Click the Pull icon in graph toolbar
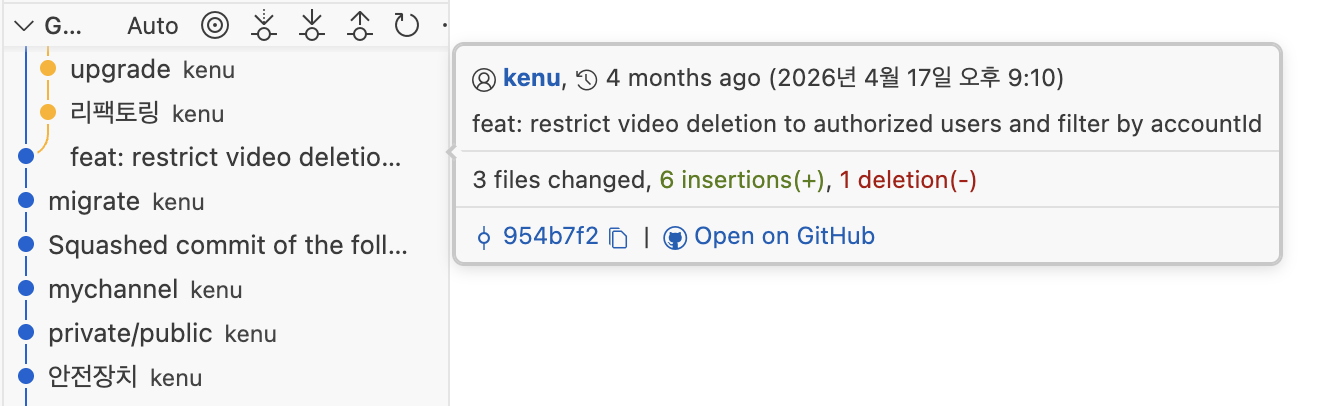This screenshot has height=406, width=1320. click(312, 25)
